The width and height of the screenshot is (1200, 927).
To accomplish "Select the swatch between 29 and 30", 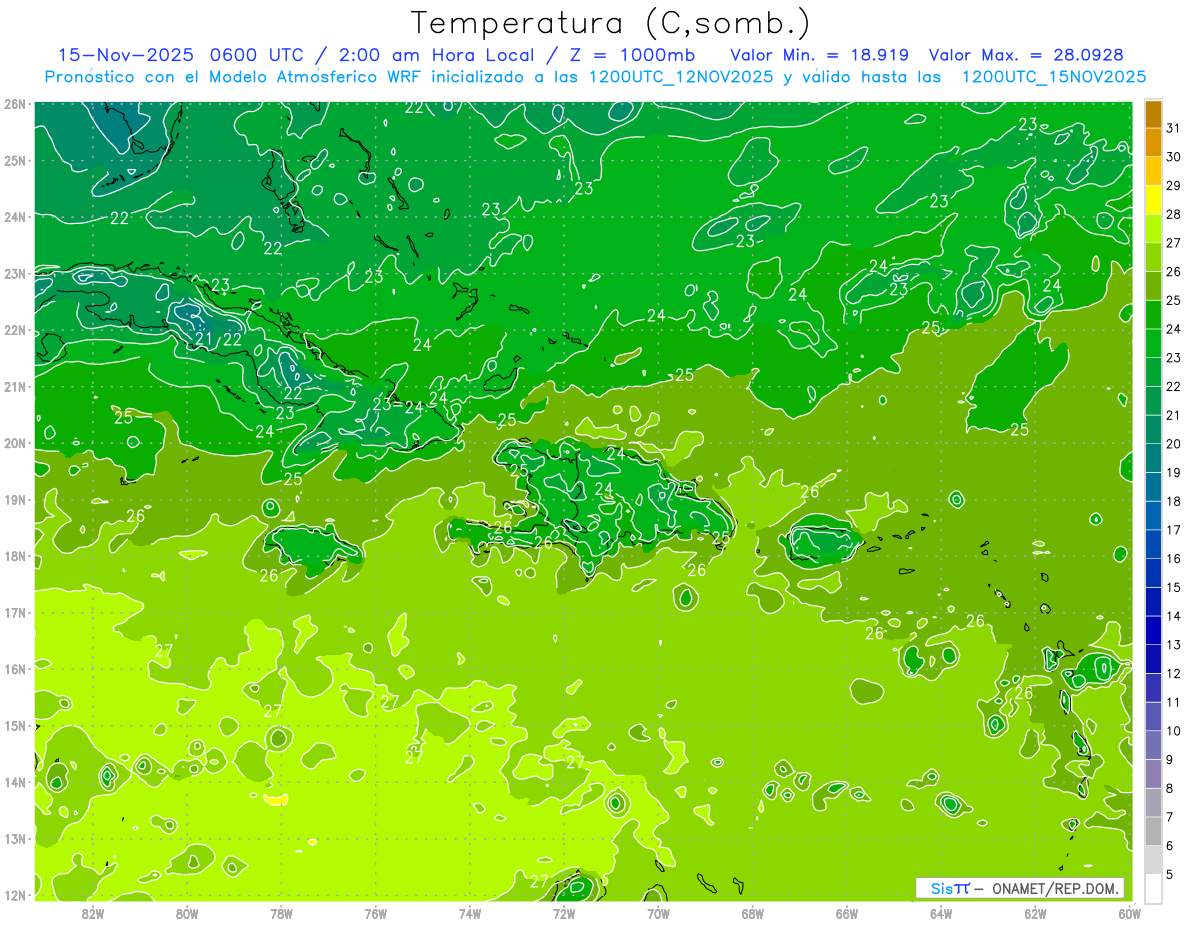I will tap(1153, 171).
